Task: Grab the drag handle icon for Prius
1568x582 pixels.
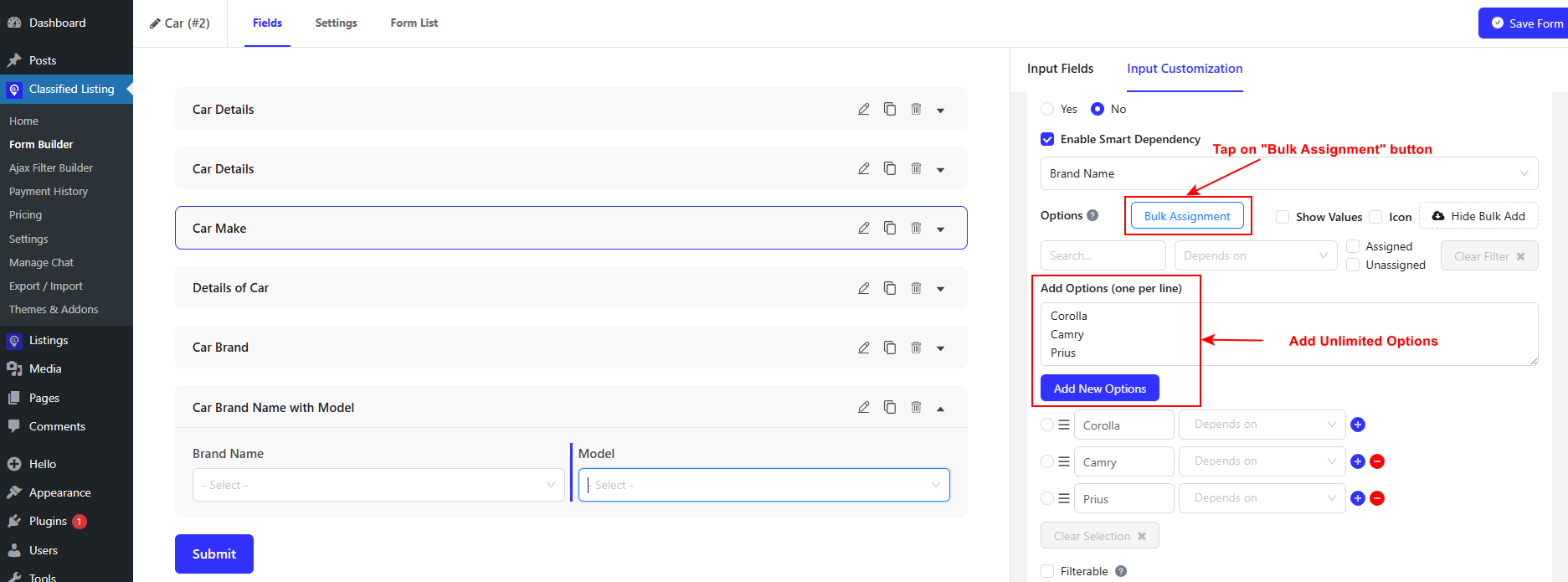Action: [x=1064, y=498]
